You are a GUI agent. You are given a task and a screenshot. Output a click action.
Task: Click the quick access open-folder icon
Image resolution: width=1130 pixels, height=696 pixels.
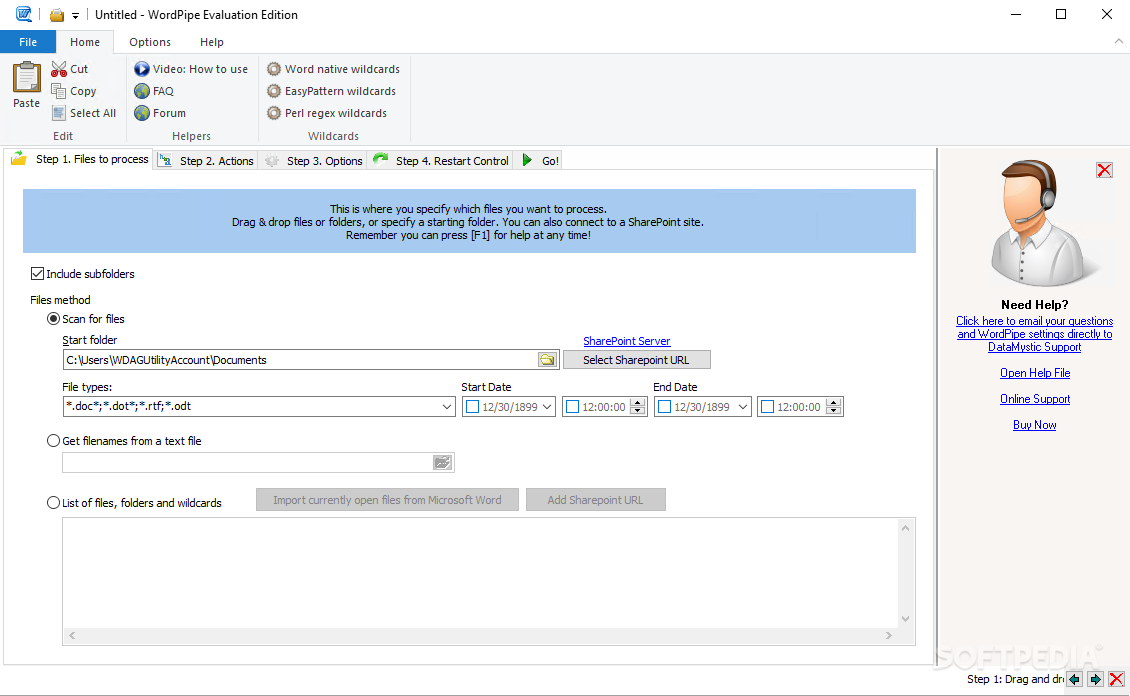[57, 15]
